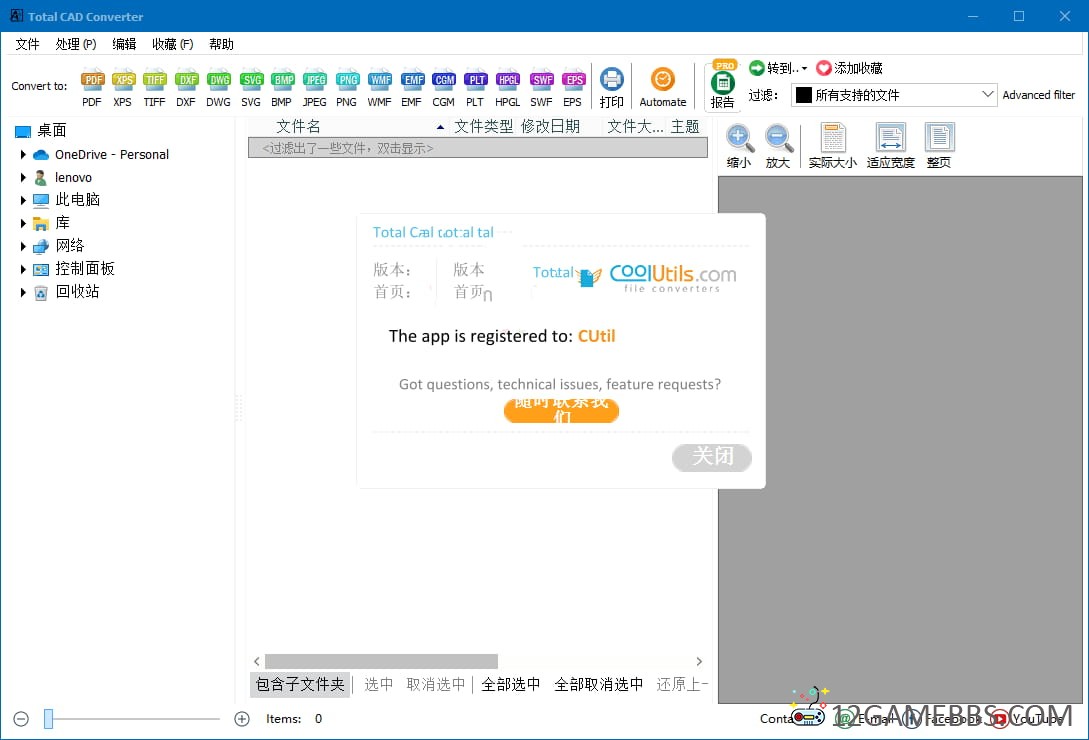Toggle the include subfolders option
The height and width of the screenshot is (740, 1089).
tap(300, 685)
